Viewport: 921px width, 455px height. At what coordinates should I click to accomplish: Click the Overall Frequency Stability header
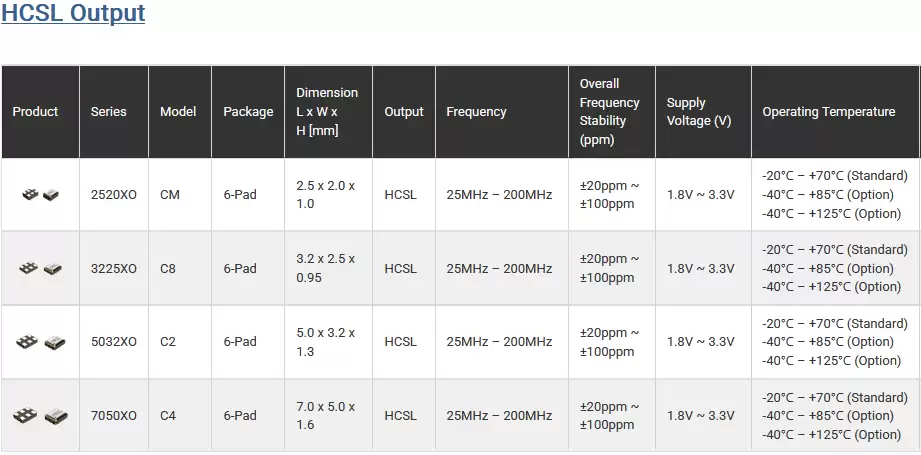pos(612,112)
